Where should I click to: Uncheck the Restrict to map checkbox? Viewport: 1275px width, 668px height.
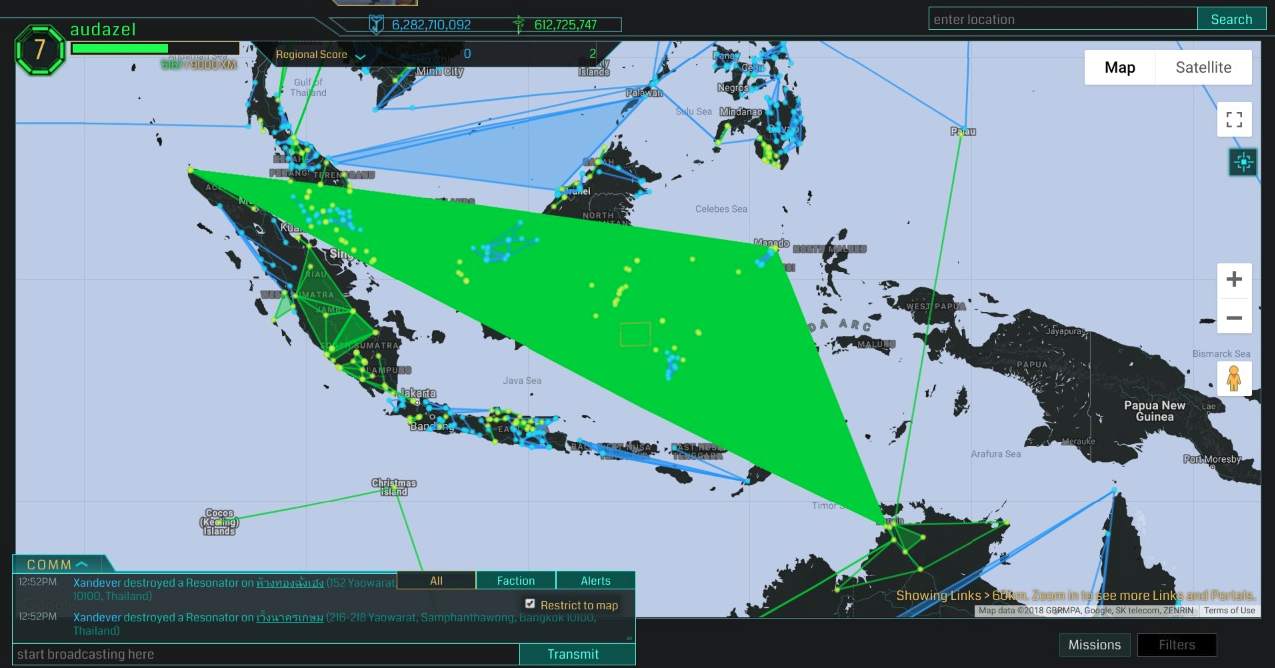530,604
